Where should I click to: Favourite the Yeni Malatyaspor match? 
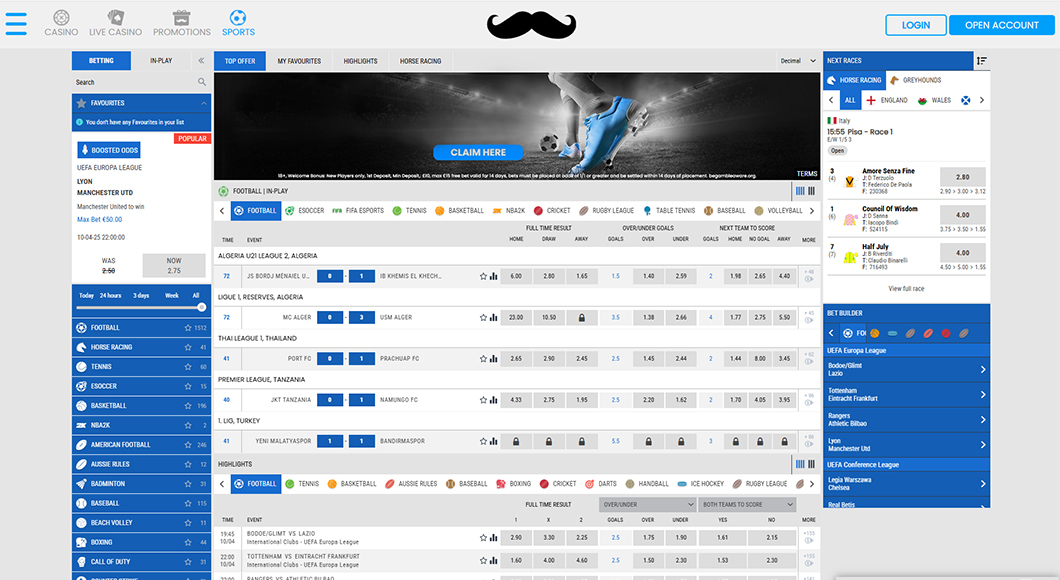483,441
